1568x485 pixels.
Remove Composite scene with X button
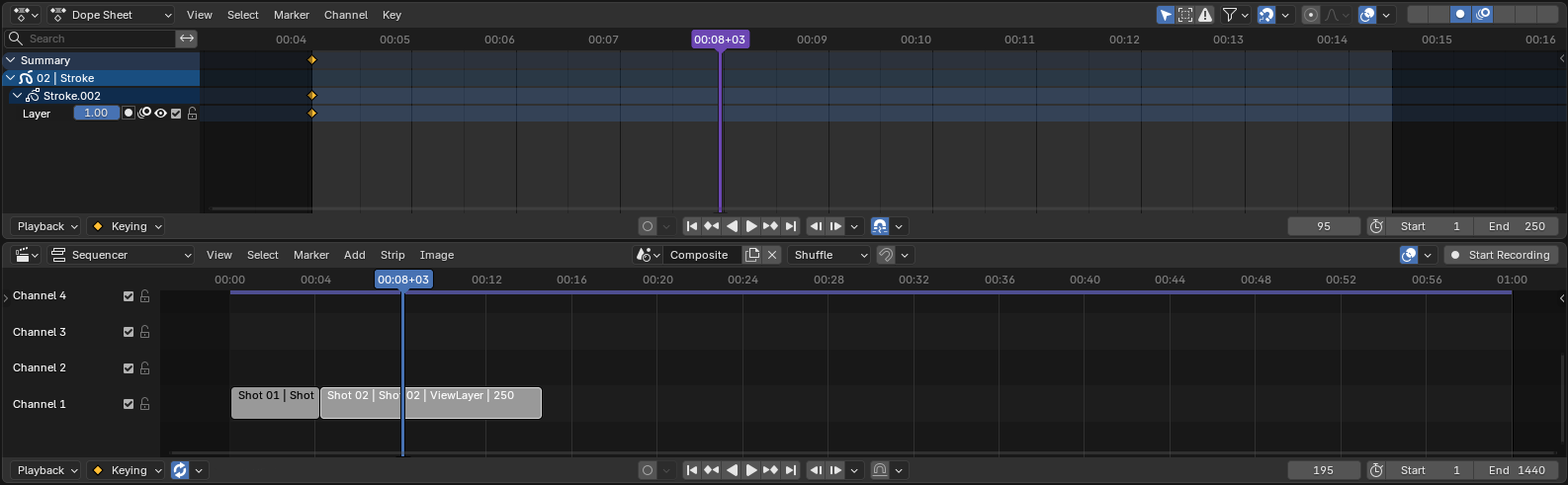click(x=772, y=255)
